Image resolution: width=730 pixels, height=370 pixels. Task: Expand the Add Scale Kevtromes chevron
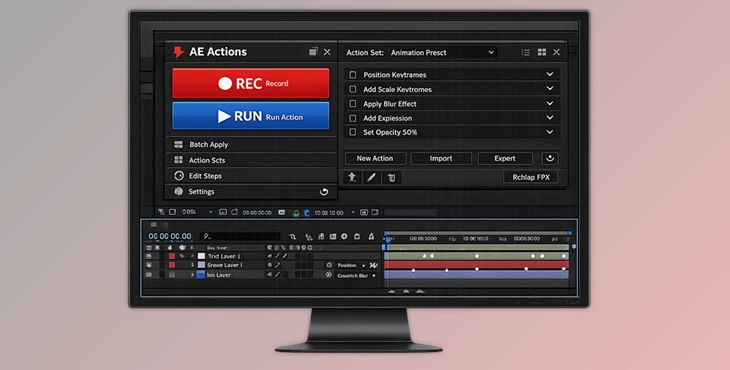pyautogui.click(x=550, y=88)
